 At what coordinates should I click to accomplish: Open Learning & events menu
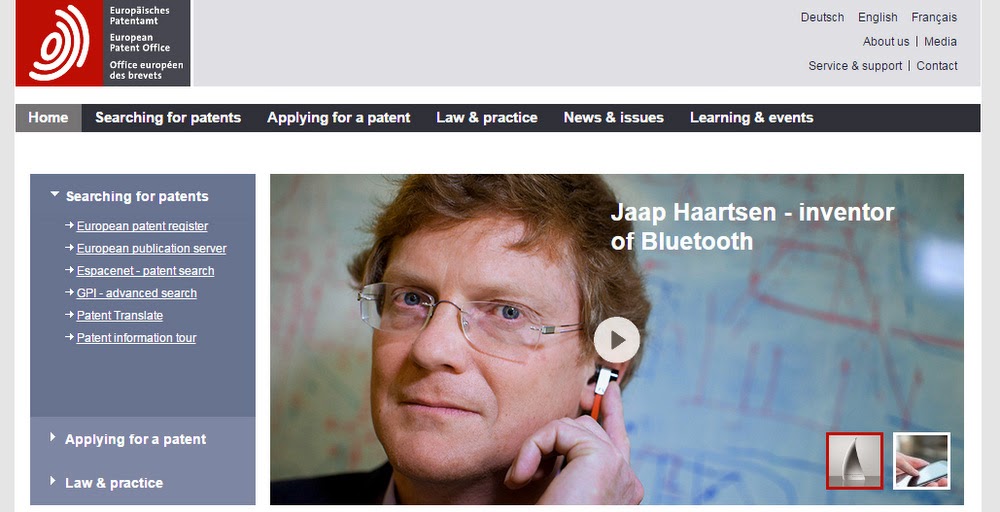pos(751,118)
